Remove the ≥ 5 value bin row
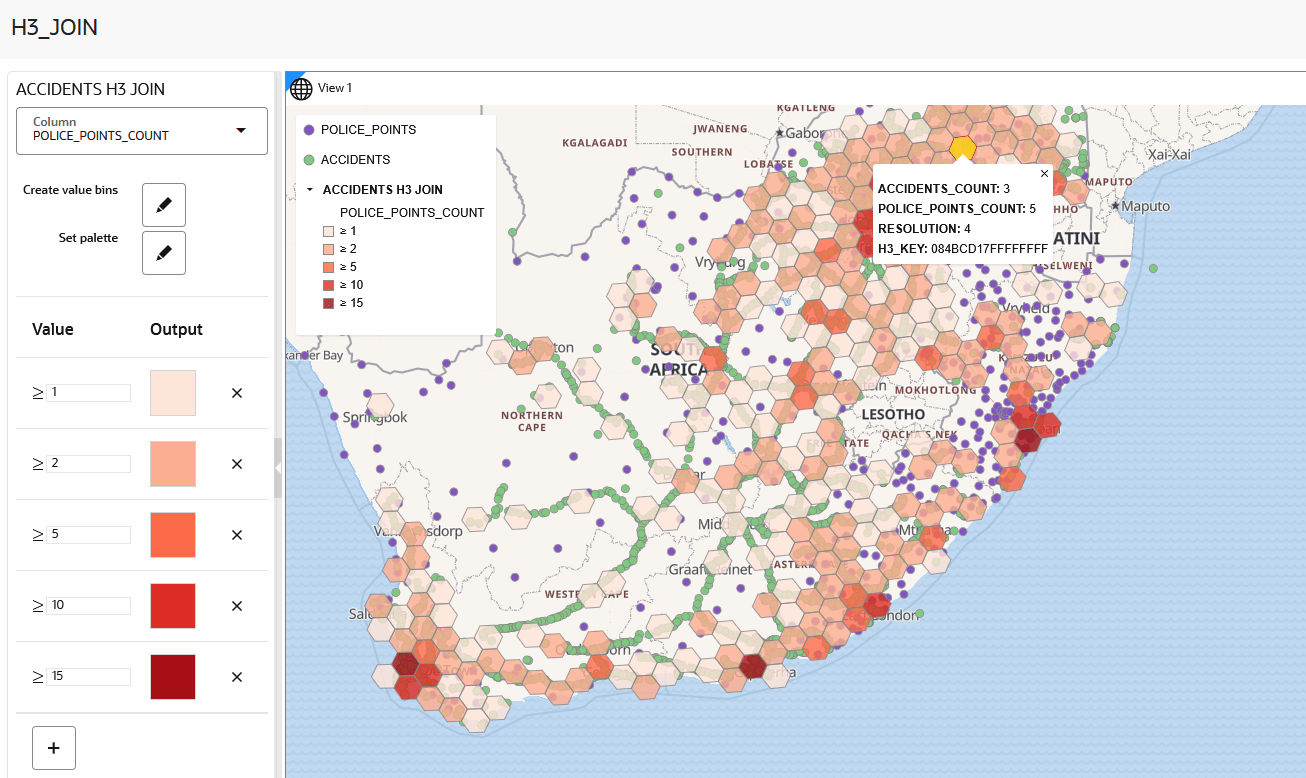The width and height of the screenshot is (1306, 778). click(x=237, y=535)
